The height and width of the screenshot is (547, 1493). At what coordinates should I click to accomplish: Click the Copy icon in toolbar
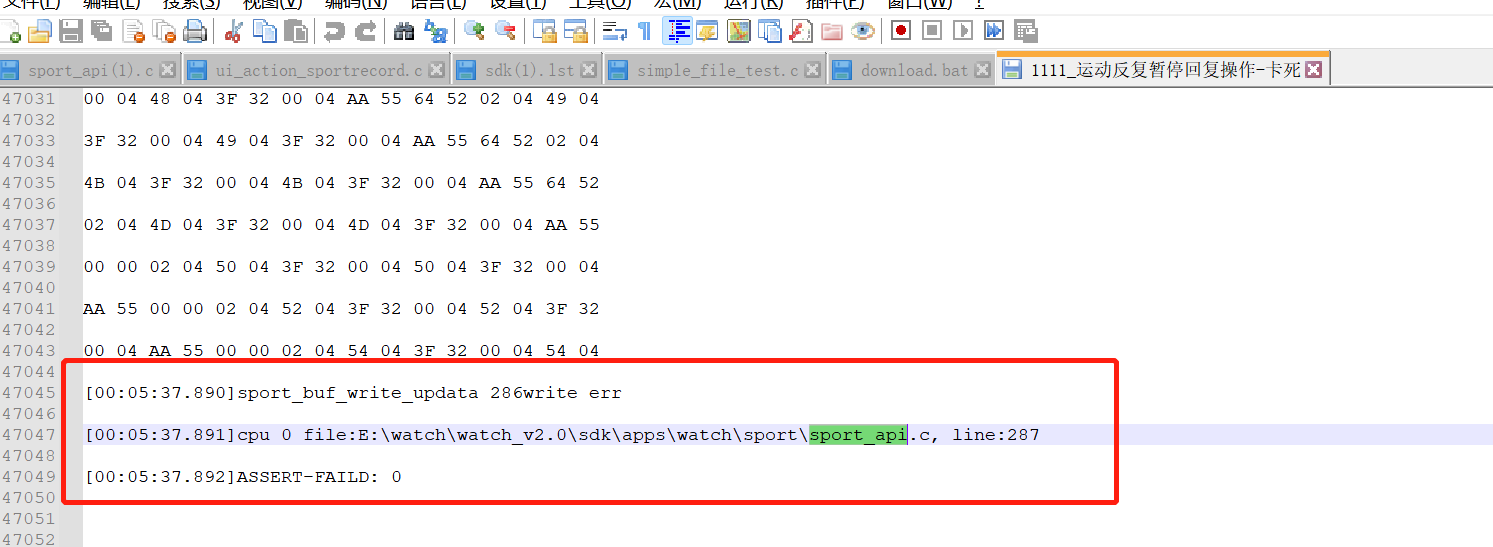265,32
